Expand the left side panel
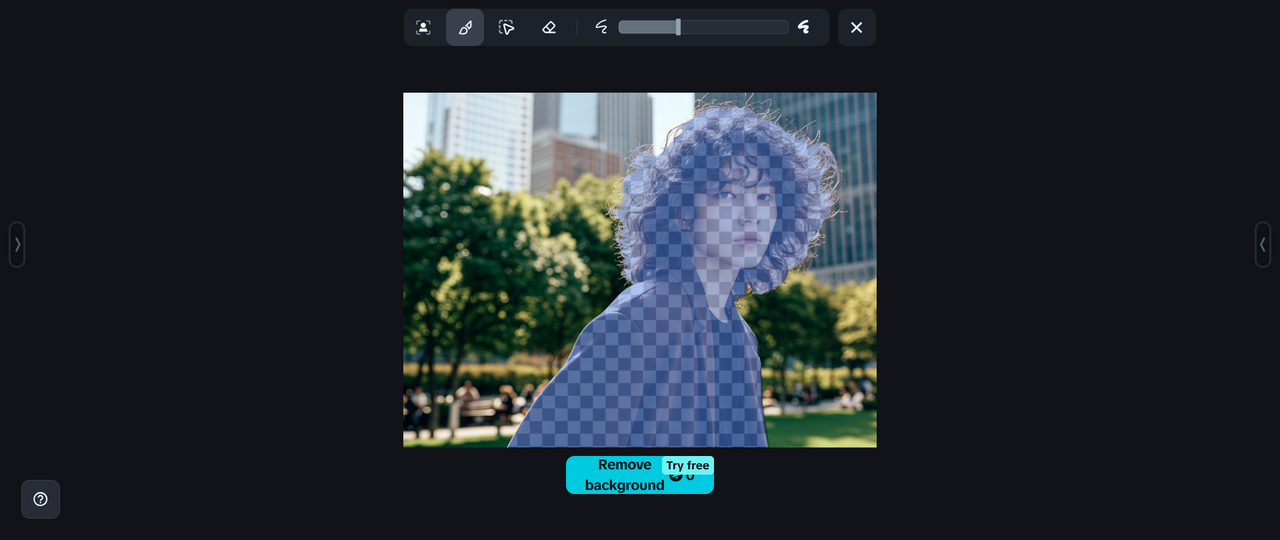1280x540 pixels. click(x=17, y=244)
